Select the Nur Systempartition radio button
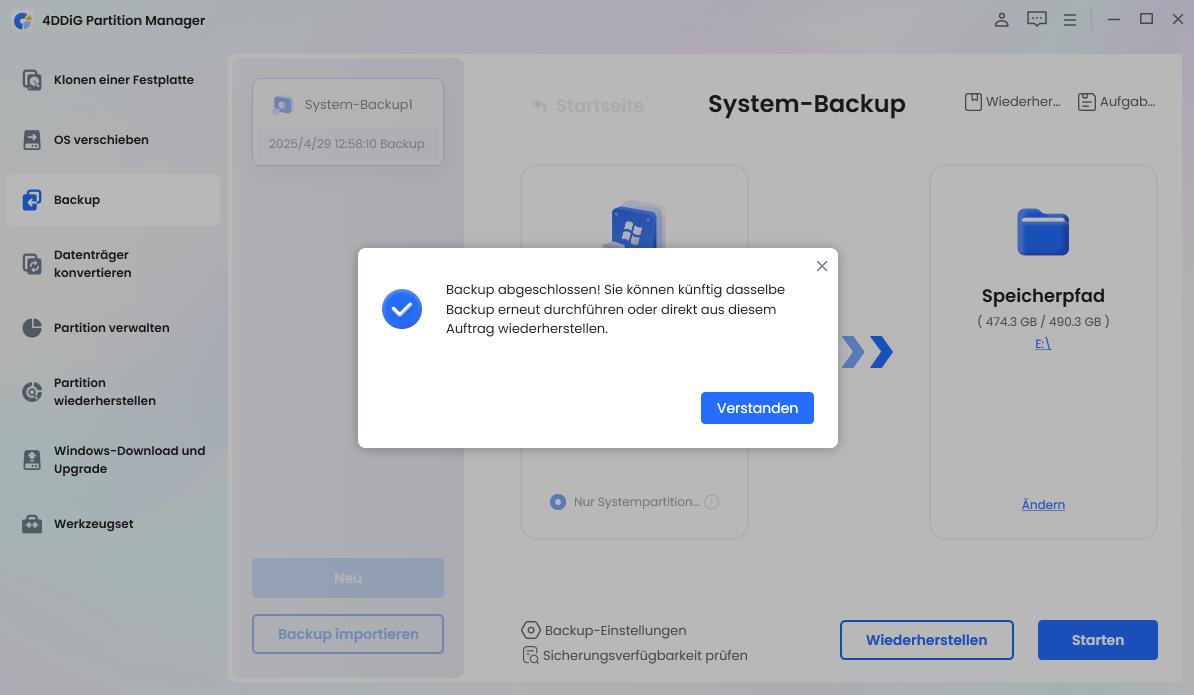This screenshot has height=695, width=1194. tap(558, 502)
